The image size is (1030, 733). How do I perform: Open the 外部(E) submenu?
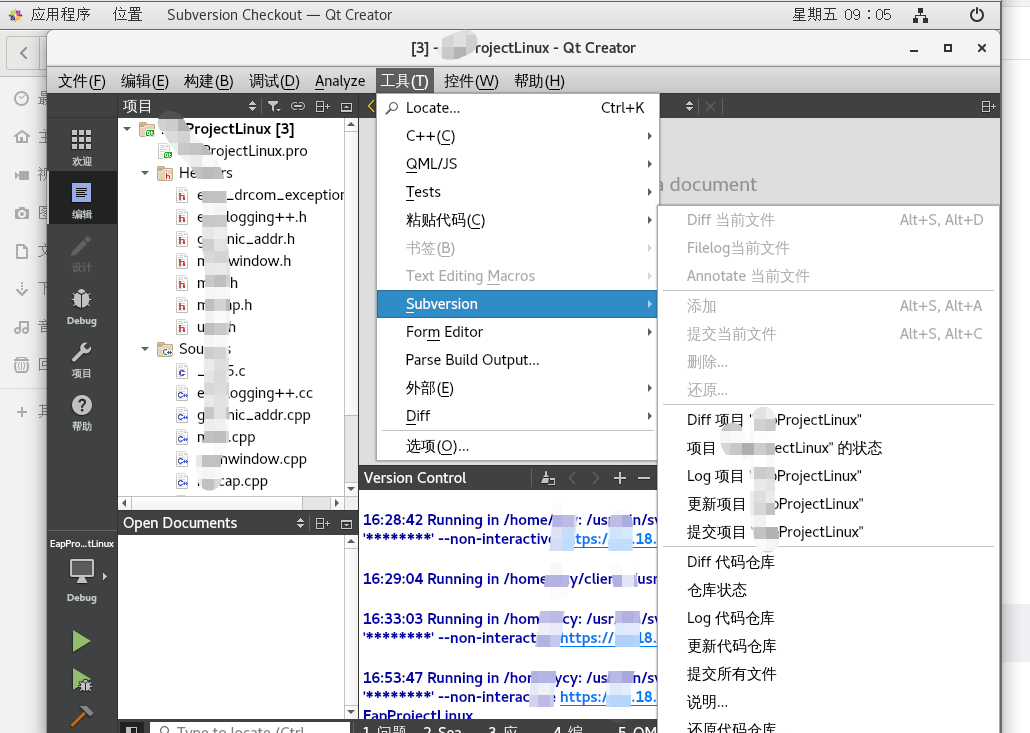(517, 388)
